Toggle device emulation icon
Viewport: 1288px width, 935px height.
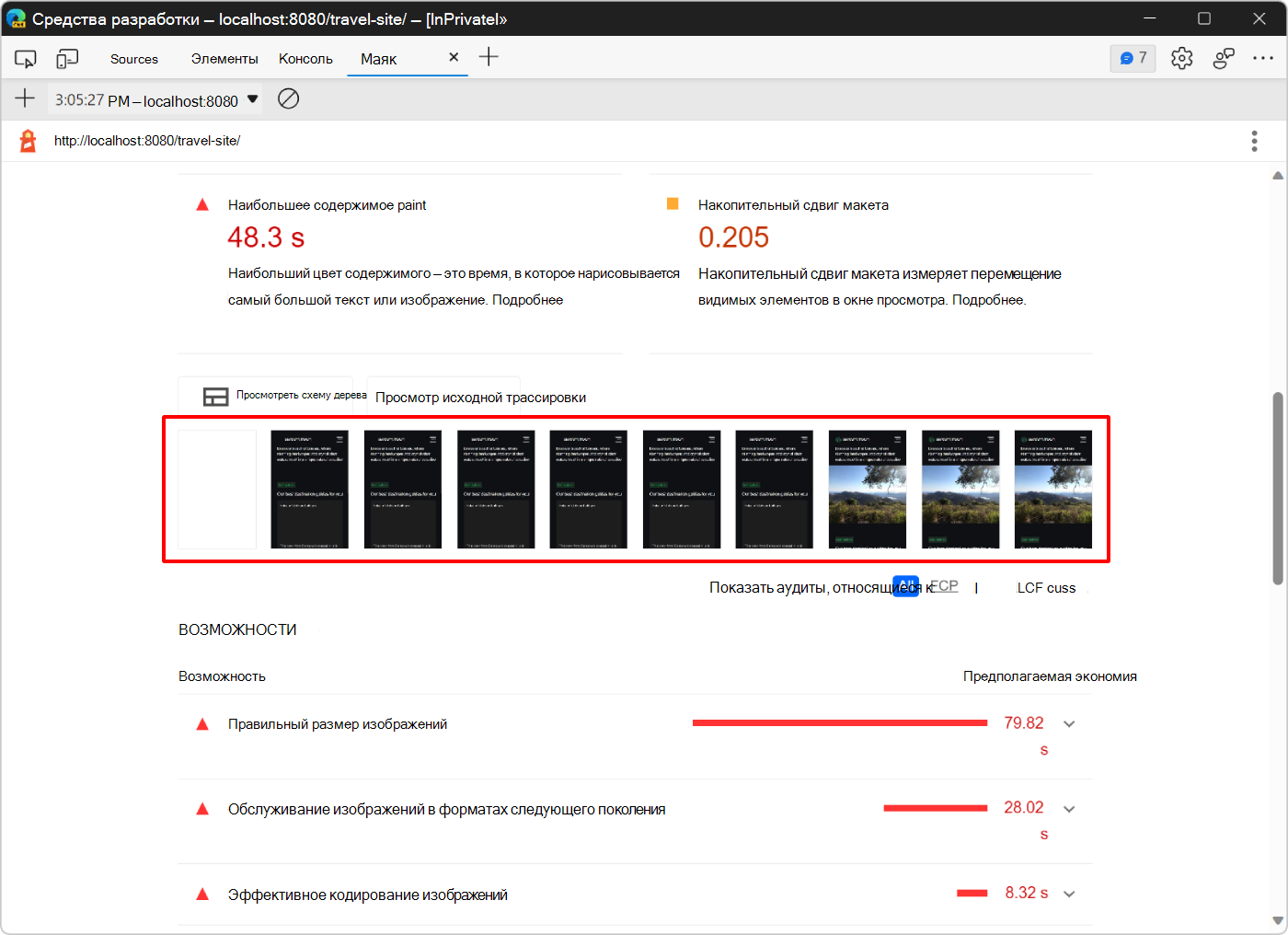pos(67,59)
